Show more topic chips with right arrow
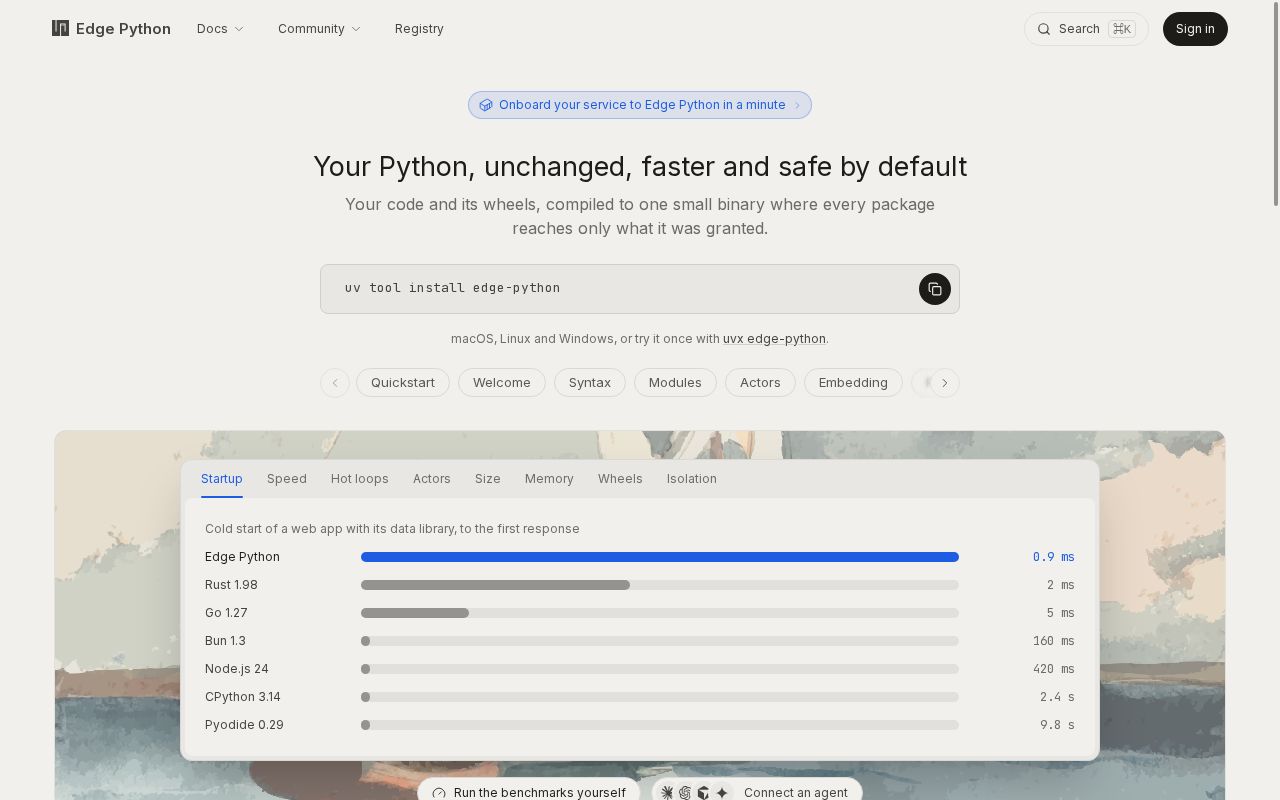Viewport: 1280px width, 800px height. click(x=945, y=383)
